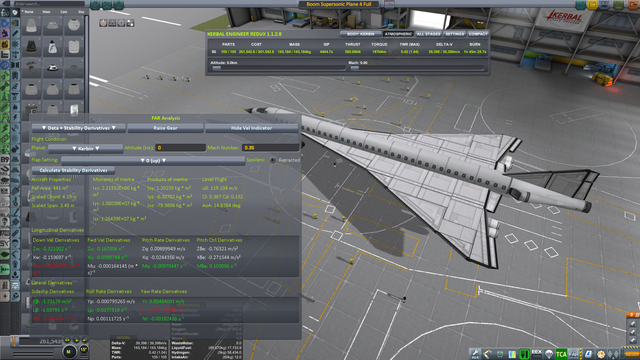Viewport: 640px width, 360px height.
Task: Toggle ALL STAGES in Kerbal Engineer
Action: coord(428,34)
